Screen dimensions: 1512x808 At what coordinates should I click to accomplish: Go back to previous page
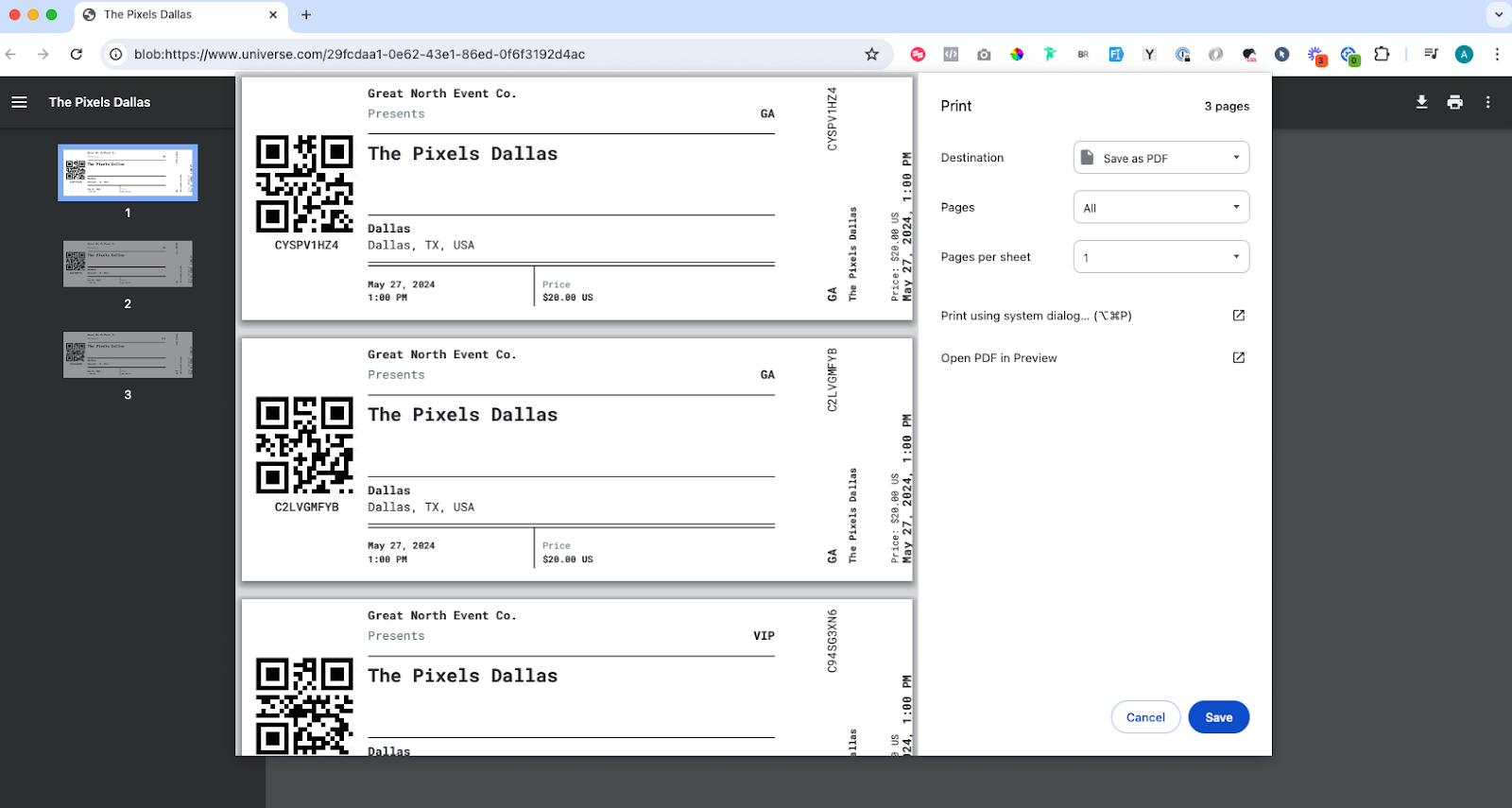pos(12,54)
